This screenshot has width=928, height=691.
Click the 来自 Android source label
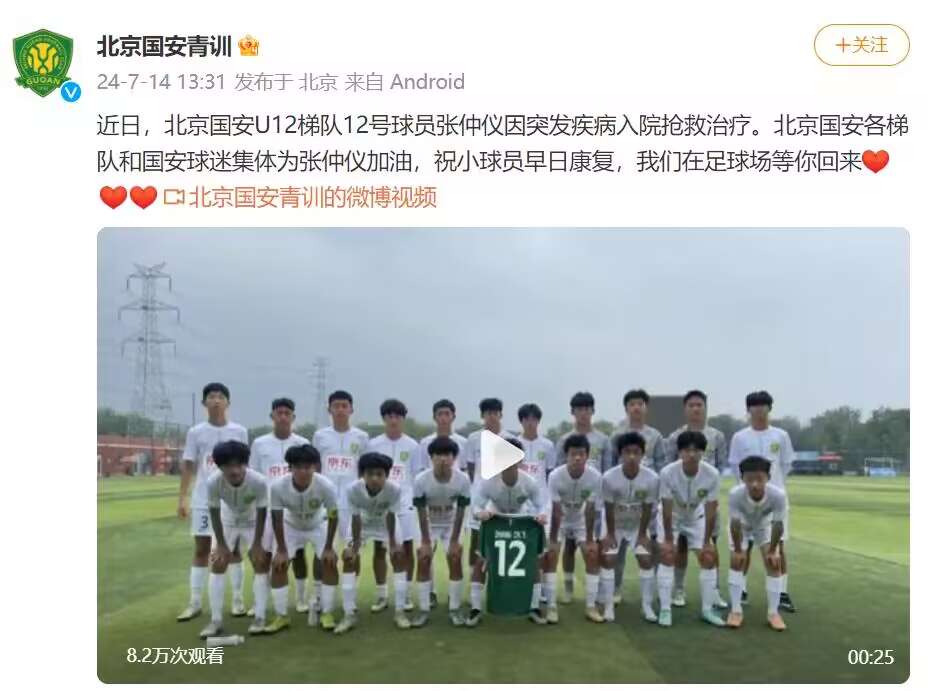(x=404, y=82)
